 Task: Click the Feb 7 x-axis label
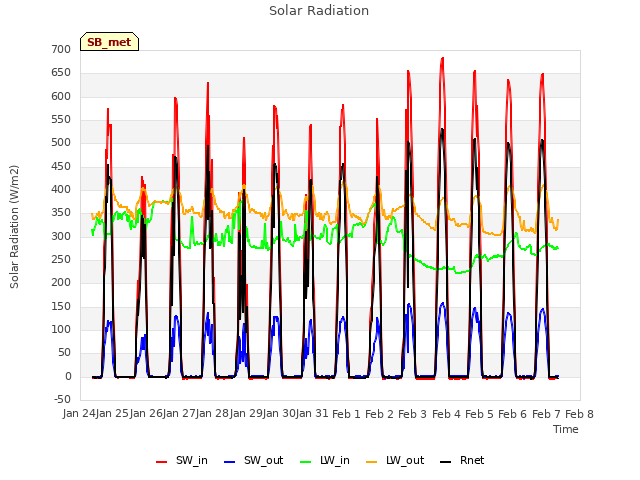pos(546,414)
